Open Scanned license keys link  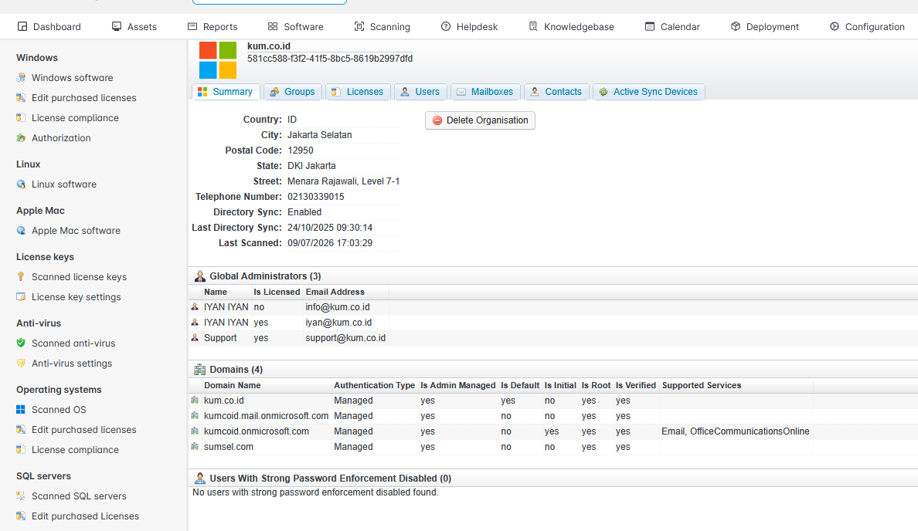(79, 276)
